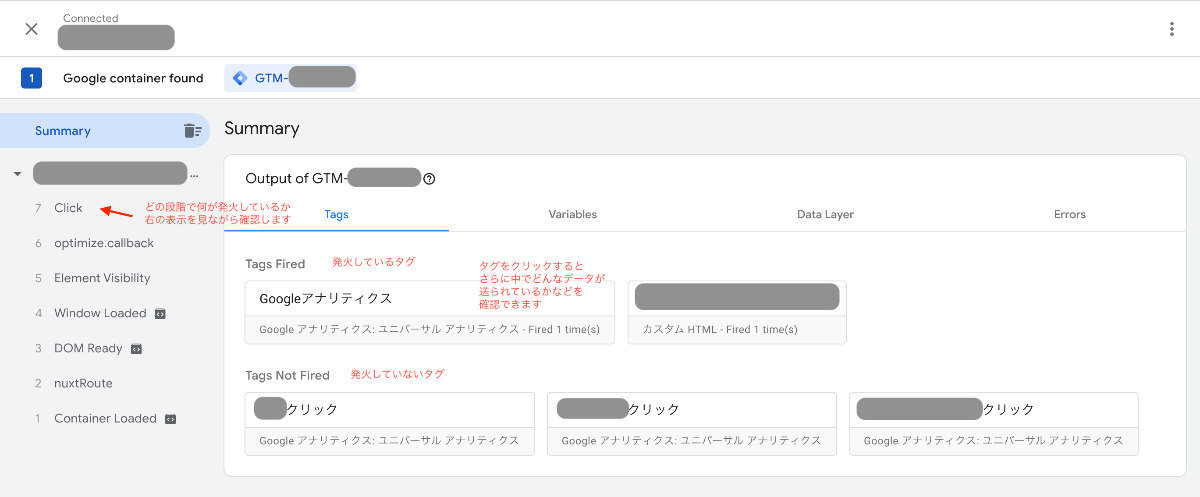
Task: Click the code icon next to Window Loaded
Action: [159, 313]
